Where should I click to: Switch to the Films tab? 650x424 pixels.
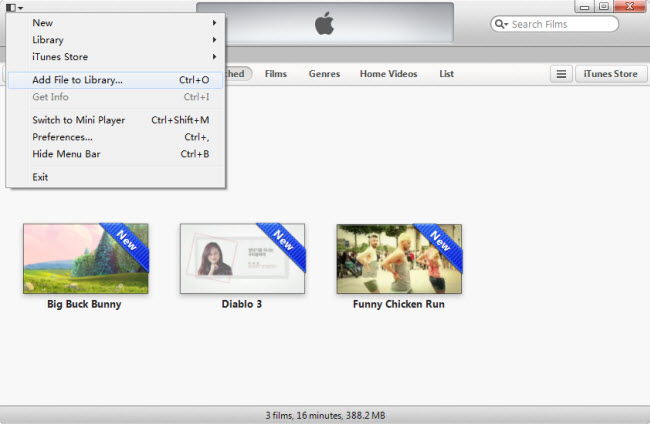276,74
